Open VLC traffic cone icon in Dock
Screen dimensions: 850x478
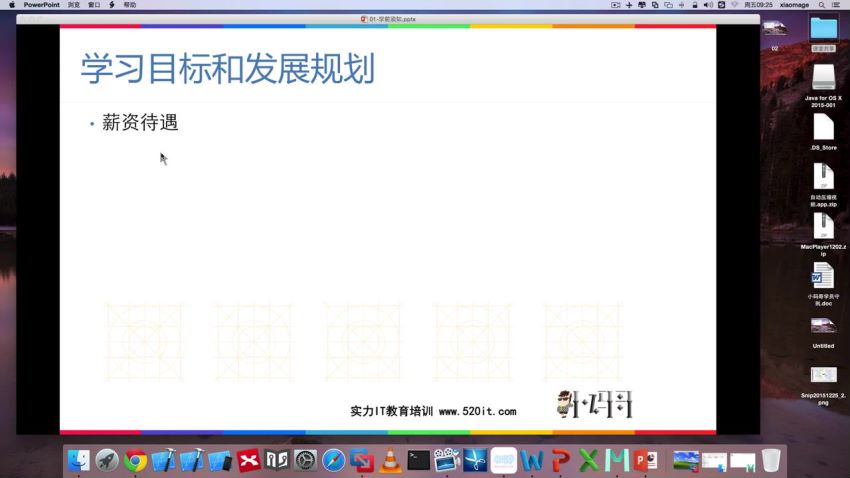(x=390, y=461)
